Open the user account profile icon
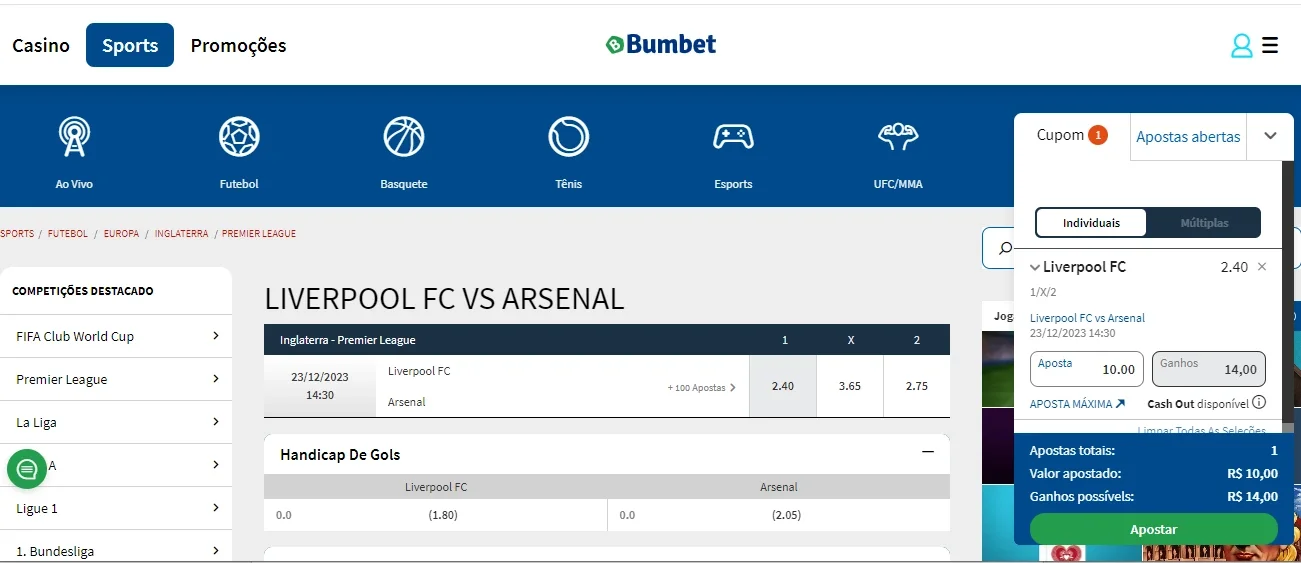Screen dimensions: 1301x563 point(1241,46)
